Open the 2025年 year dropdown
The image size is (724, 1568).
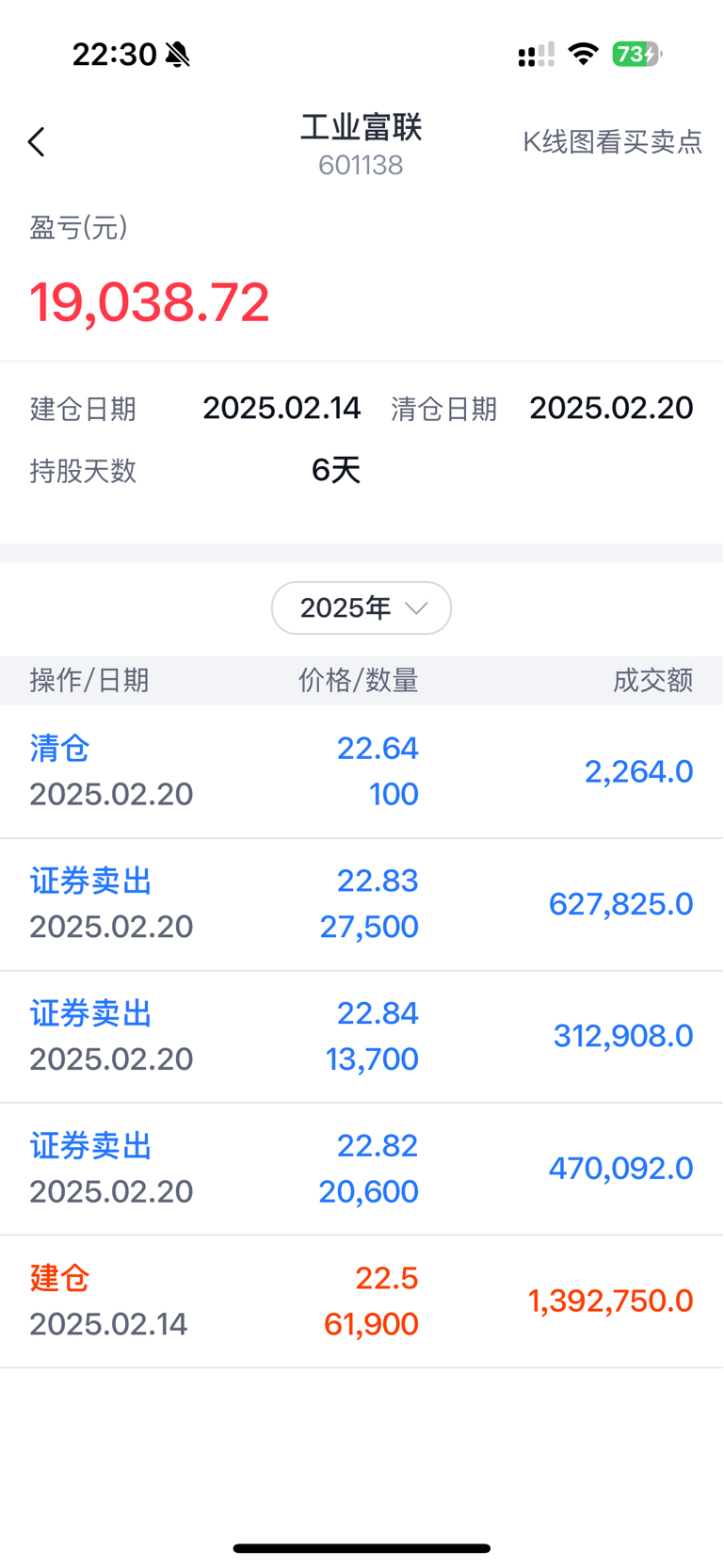click(x=362, y=608)
